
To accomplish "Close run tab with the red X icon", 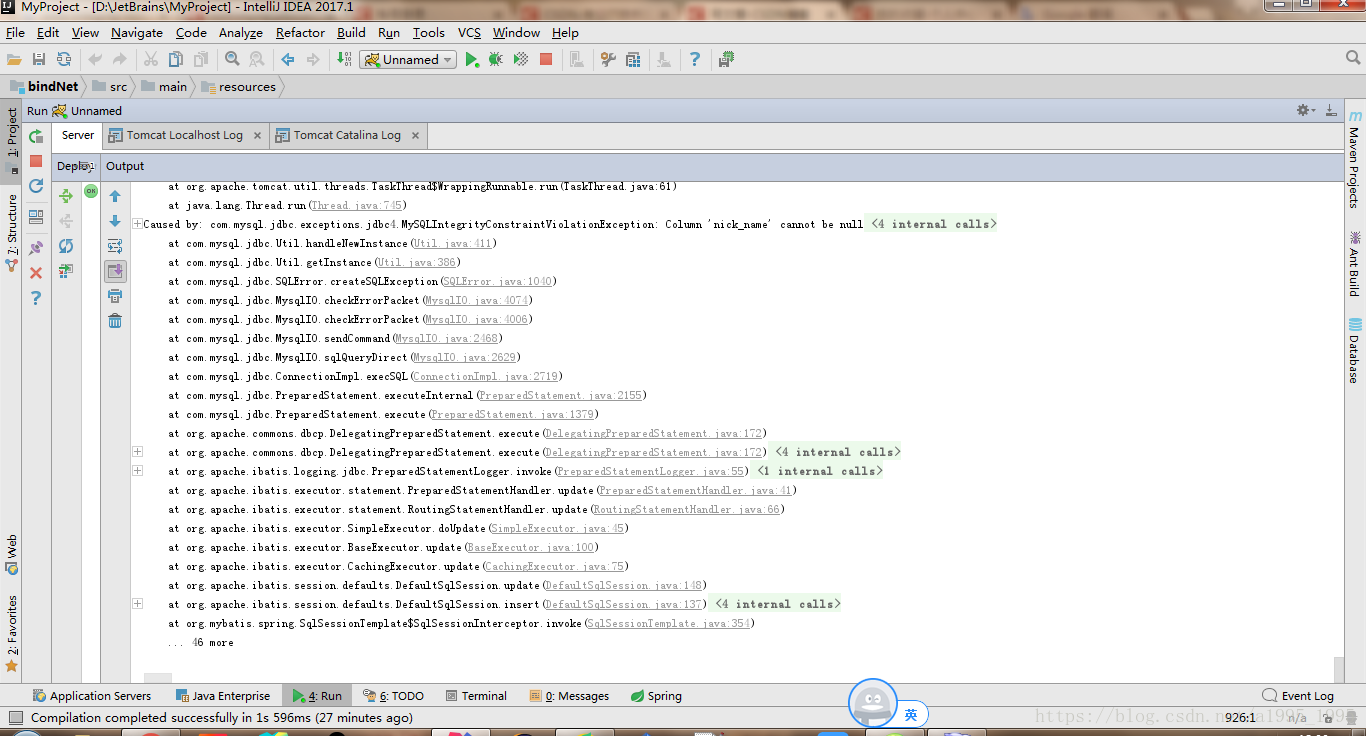I will coord(36,272).
